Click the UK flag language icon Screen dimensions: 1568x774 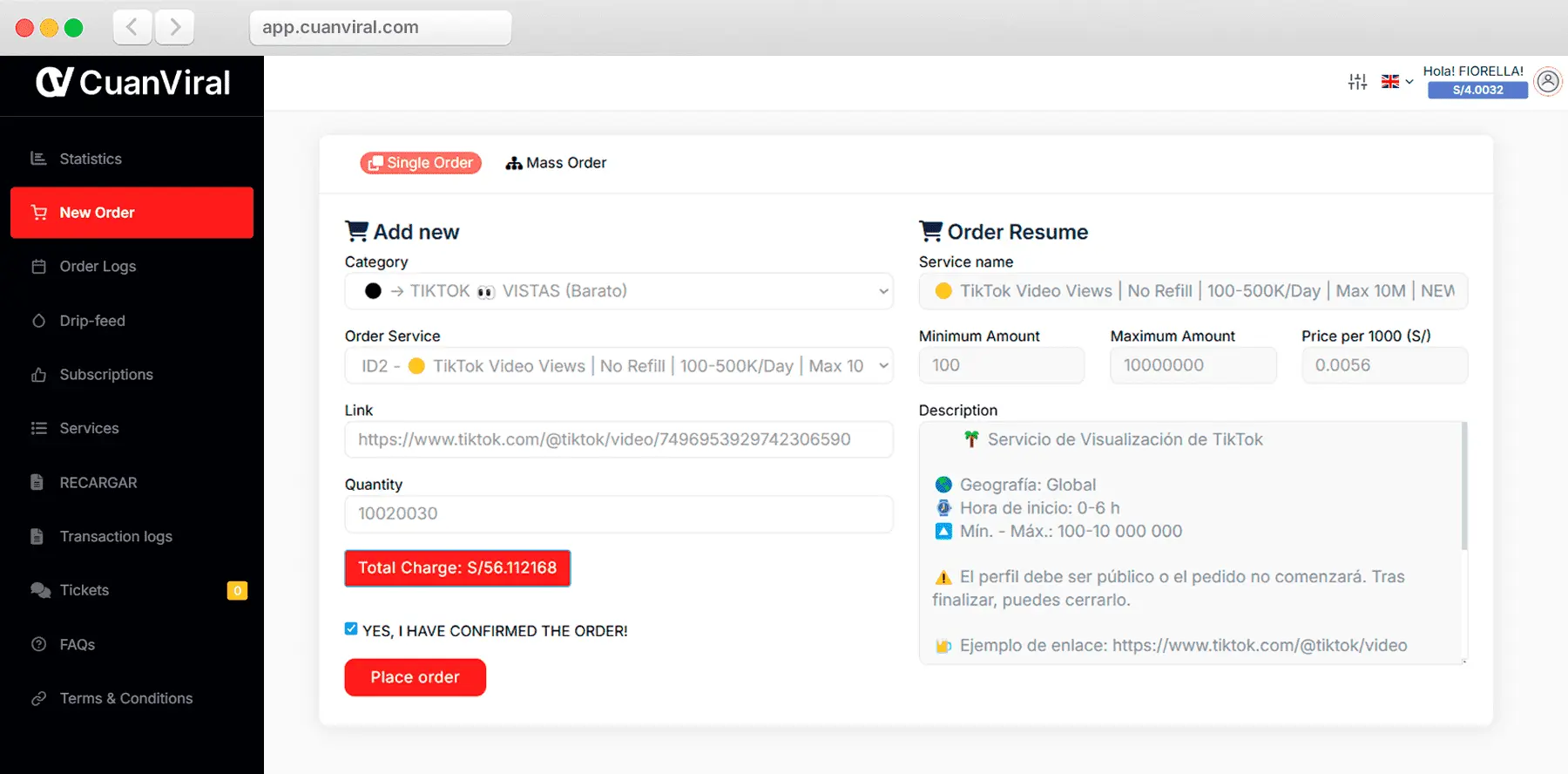tap(1390, 82)
